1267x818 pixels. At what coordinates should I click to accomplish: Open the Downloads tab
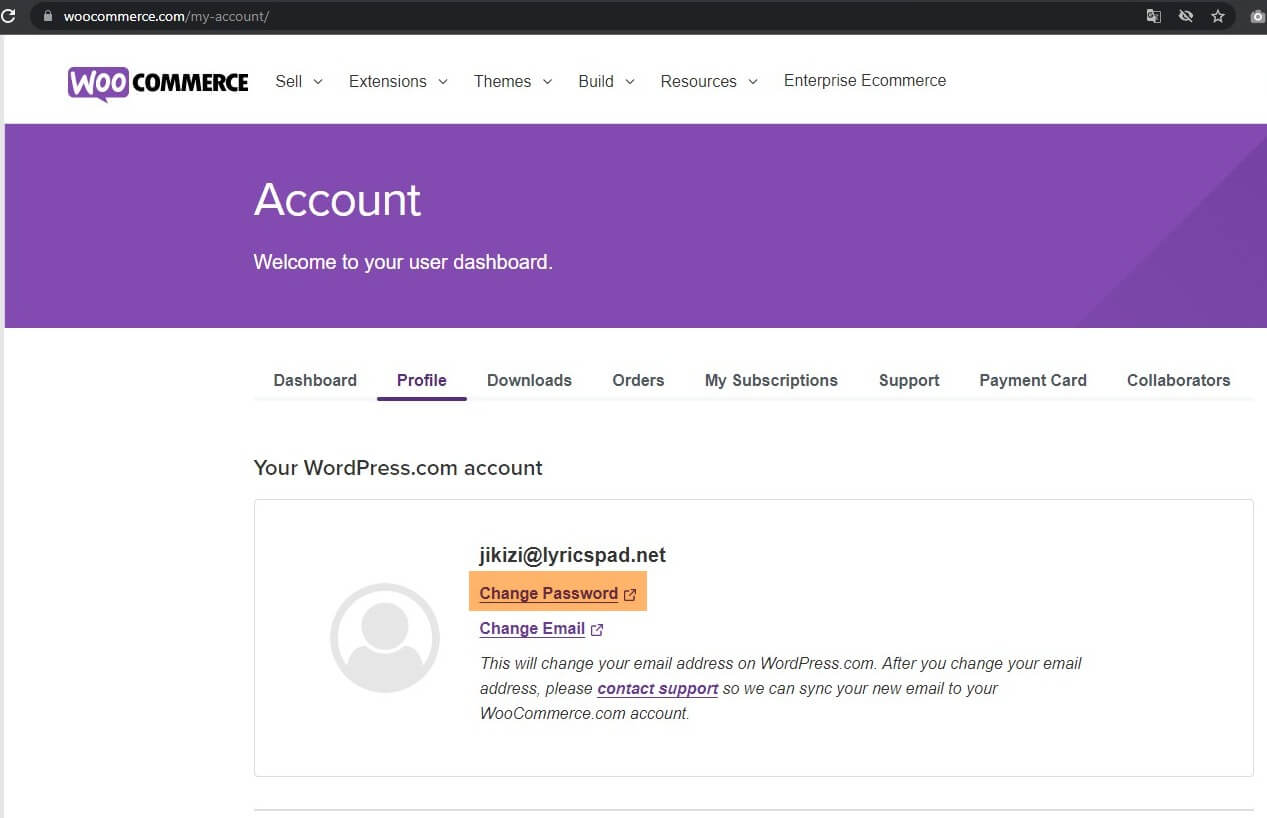click(529, 380)
